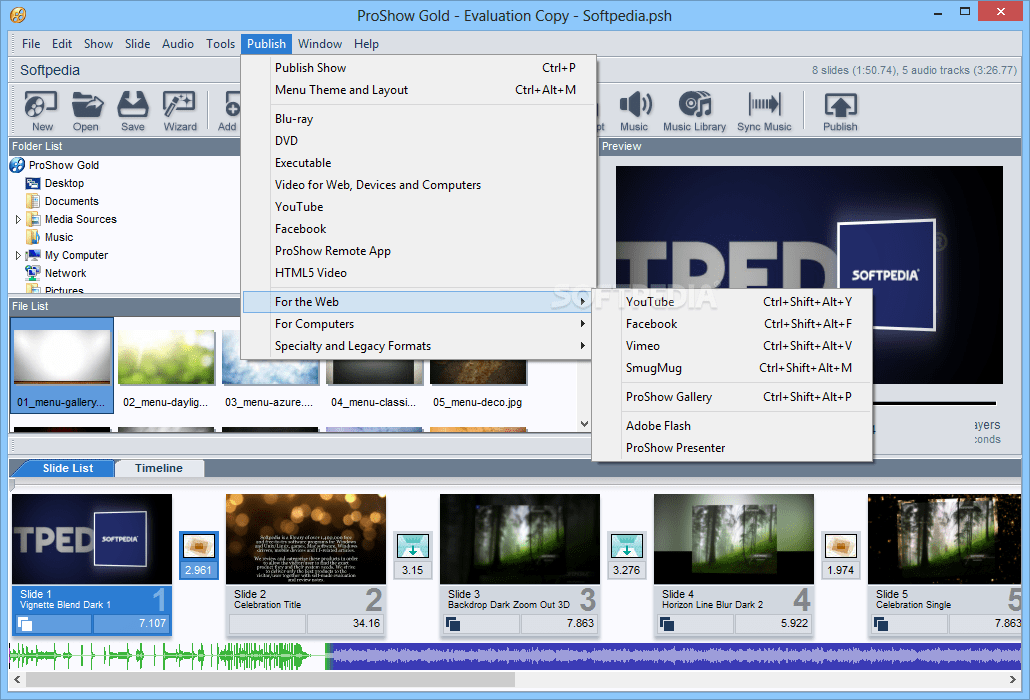Create a new show with the New icon
1030x700 pixels.
click(41, 110)
